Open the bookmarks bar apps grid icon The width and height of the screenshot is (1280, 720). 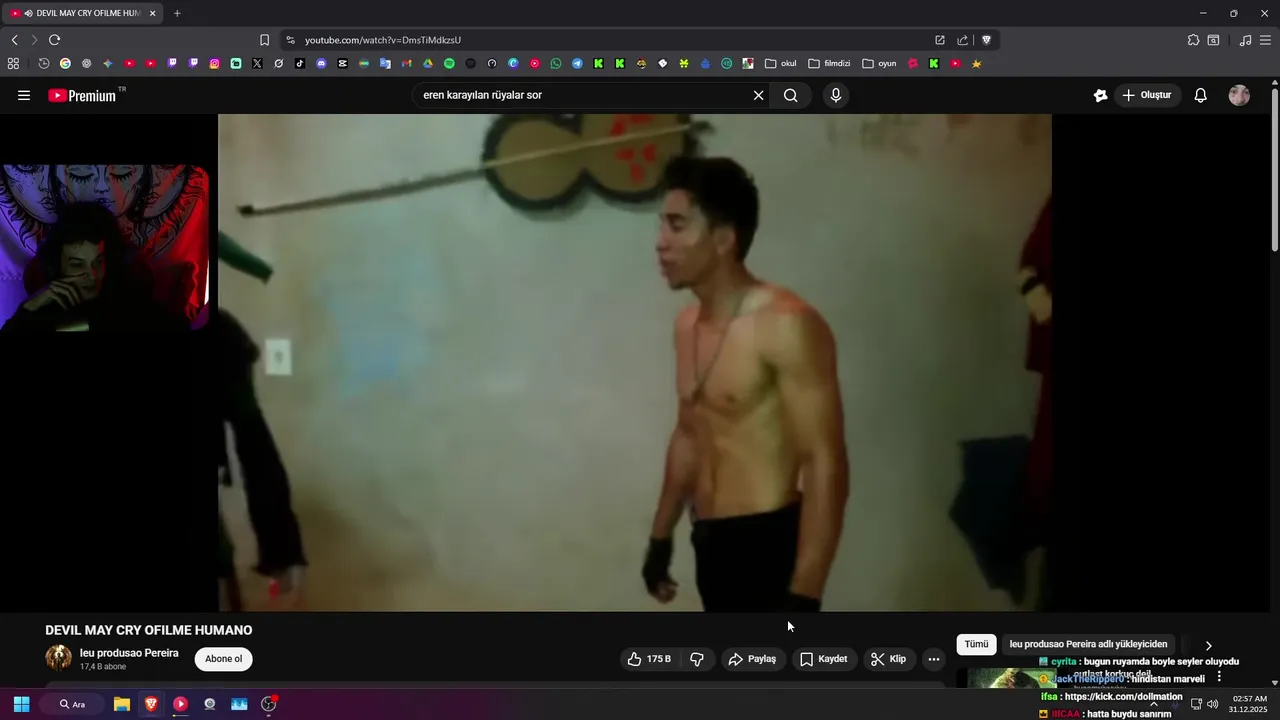click(x=13, y=63)
